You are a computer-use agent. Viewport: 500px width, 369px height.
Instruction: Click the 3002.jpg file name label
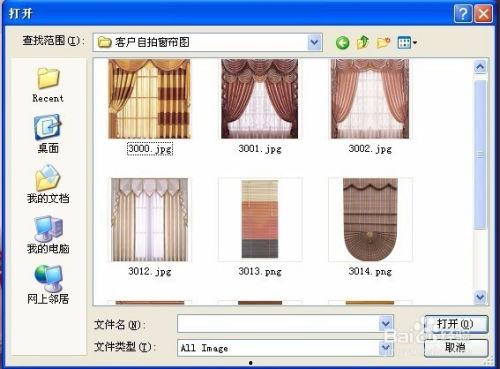point(370,149)
